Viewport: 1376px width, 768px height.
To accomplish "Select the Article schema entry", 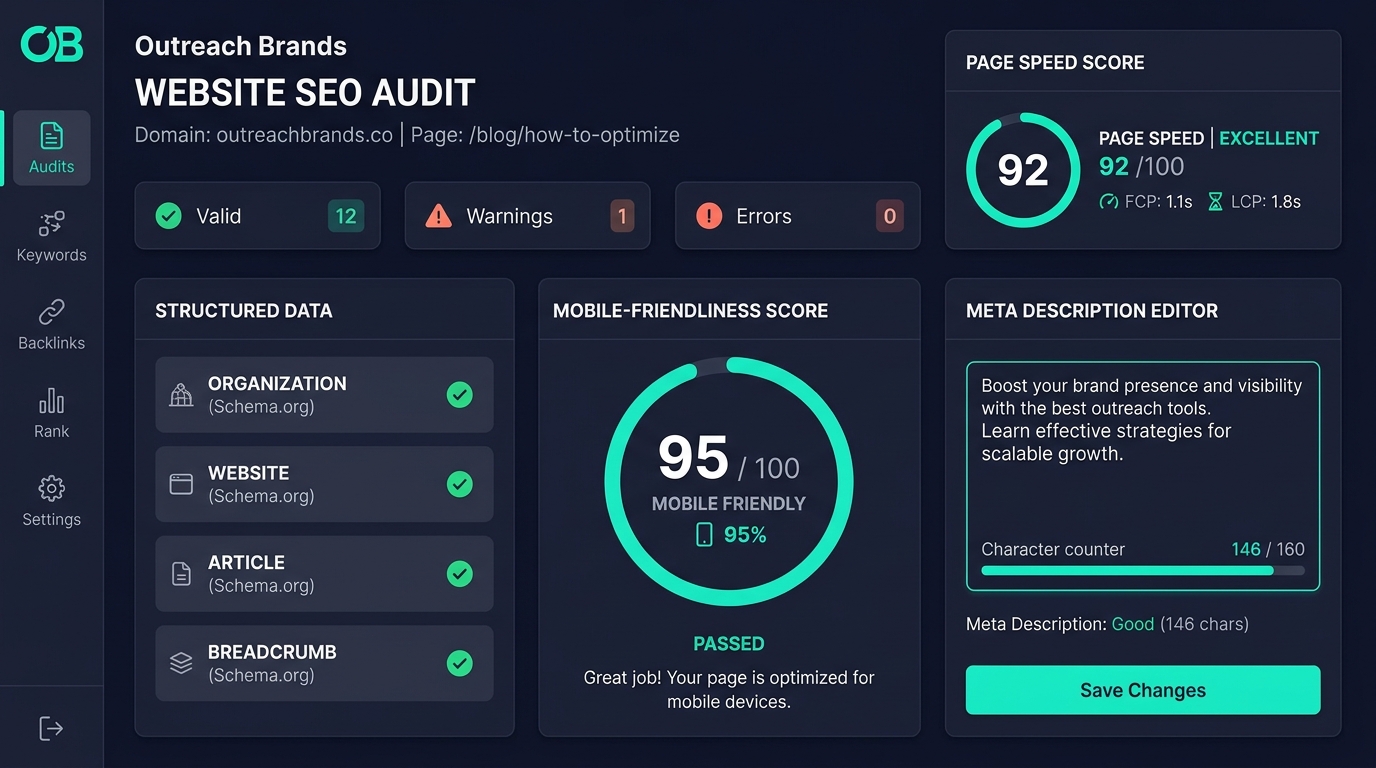I will [324, 574].
